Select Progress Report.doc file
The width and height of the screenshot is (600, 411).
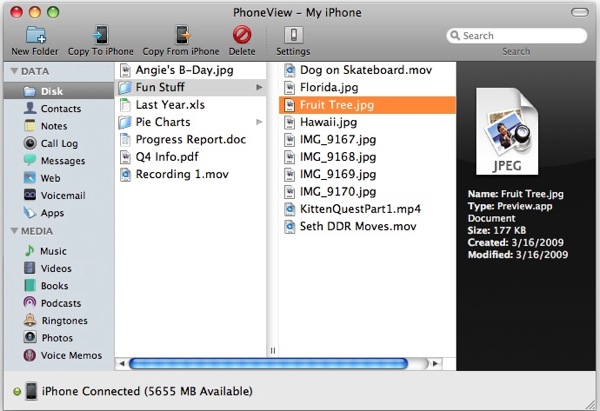tap(190, 140)
